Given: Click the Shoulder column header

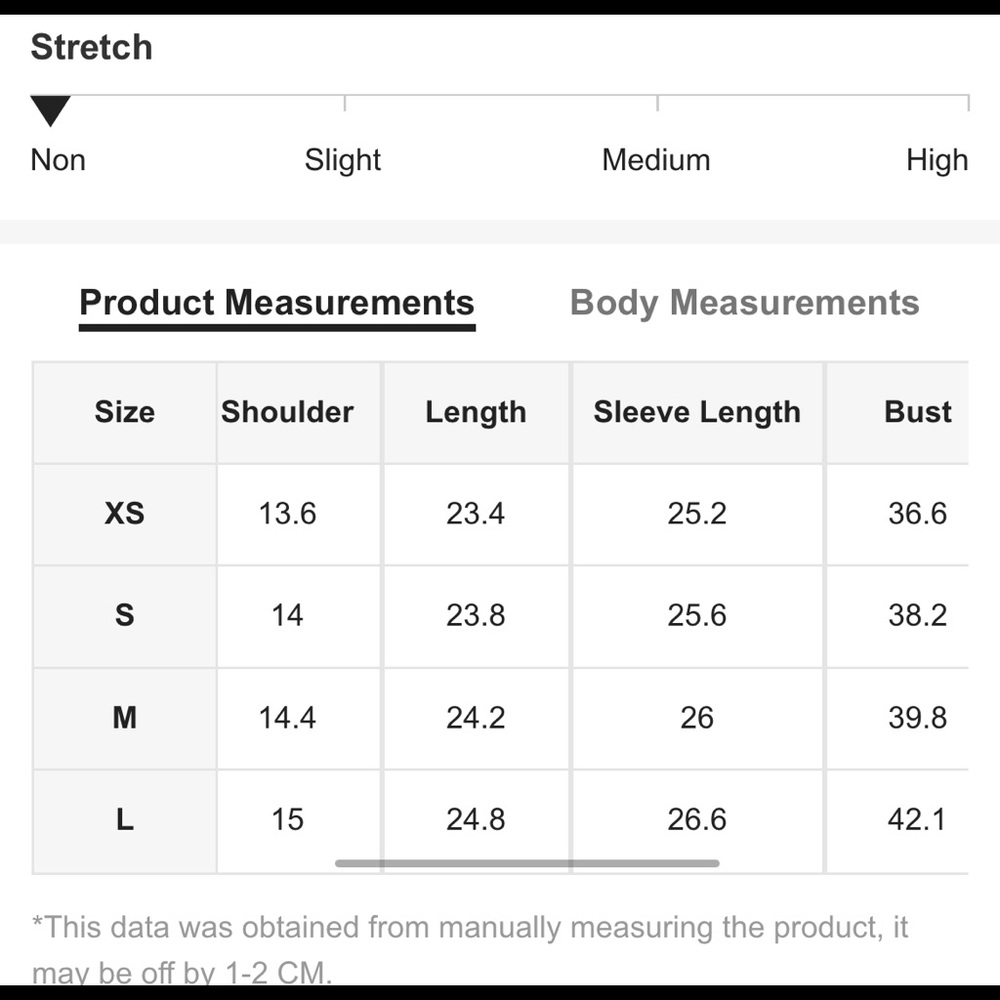Looking at the screenshot, I should click(x=288, y=412).
